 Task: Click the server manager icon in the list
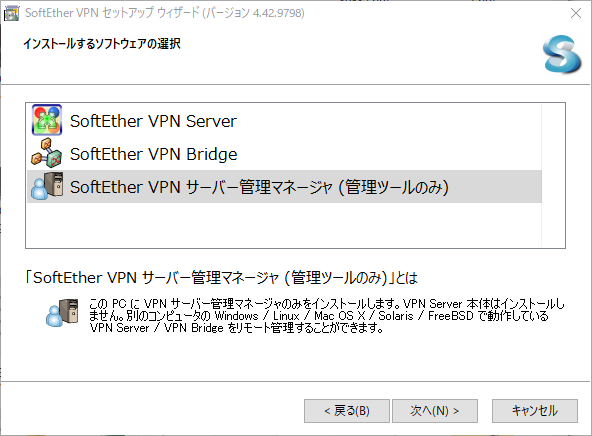pyautogui.click(x=47, y=186)
